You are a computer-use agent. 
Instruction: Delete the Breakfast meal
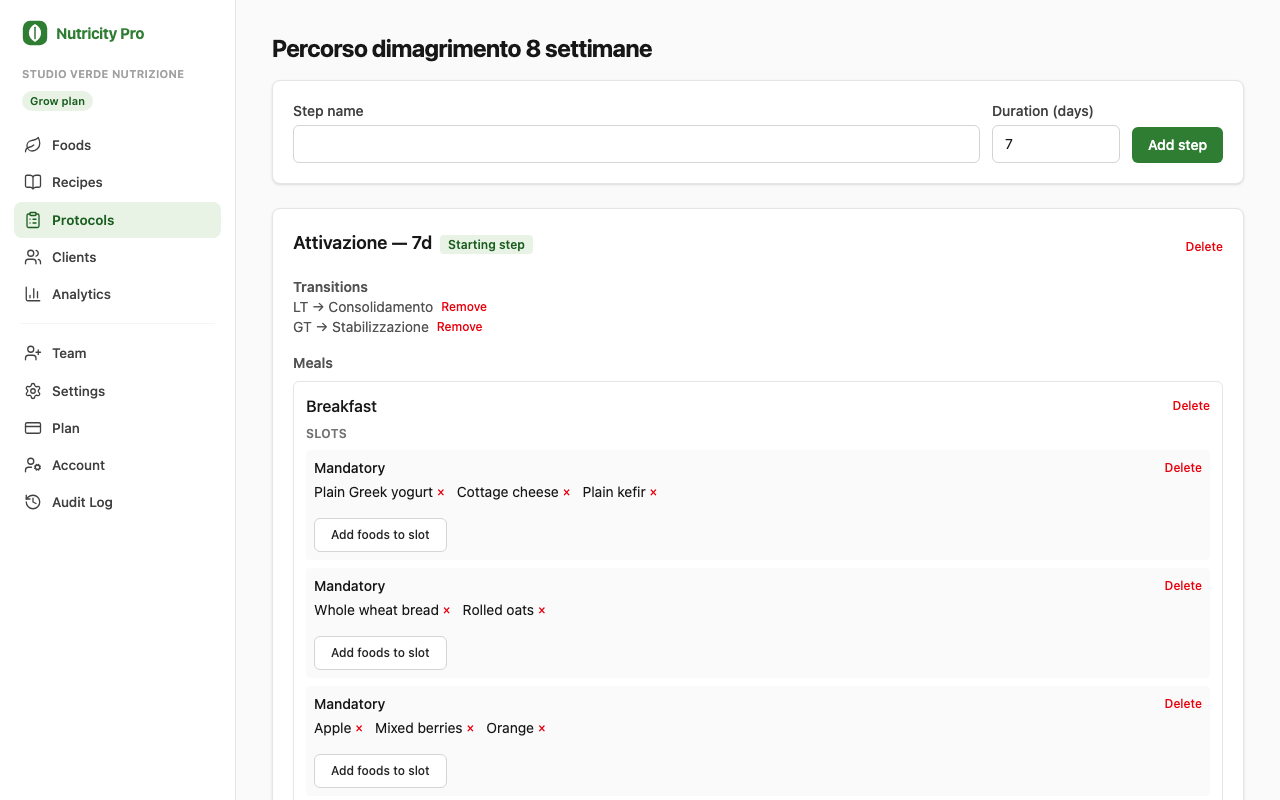1191,406
